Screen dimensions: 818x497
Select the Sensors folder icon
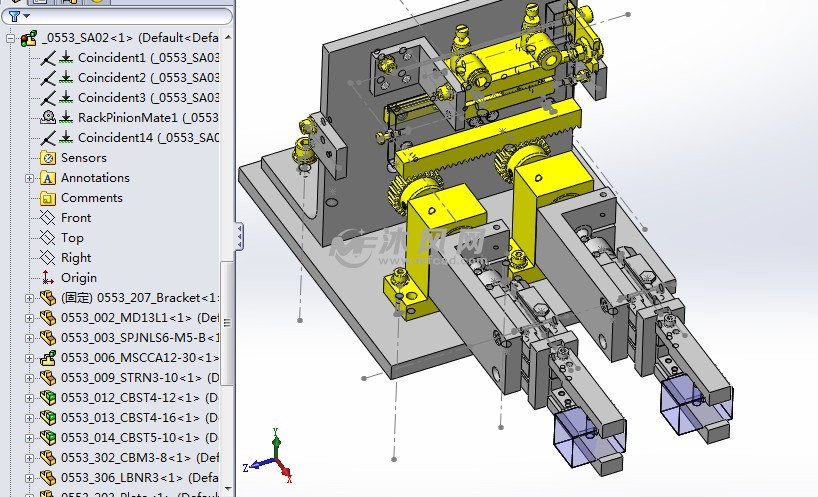(47, 158)
